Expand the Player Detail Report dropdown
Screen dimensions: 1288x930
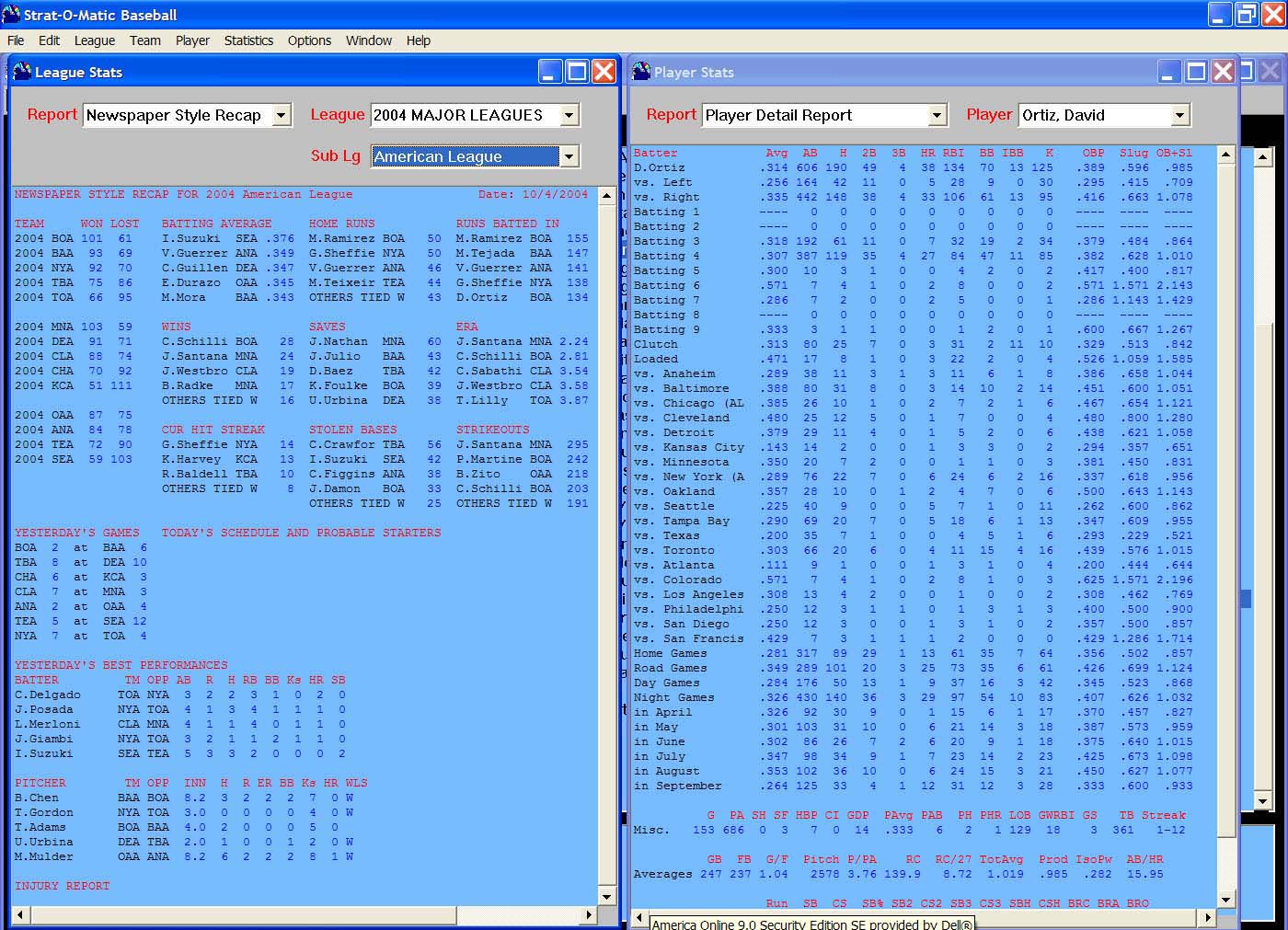(937, 115)
